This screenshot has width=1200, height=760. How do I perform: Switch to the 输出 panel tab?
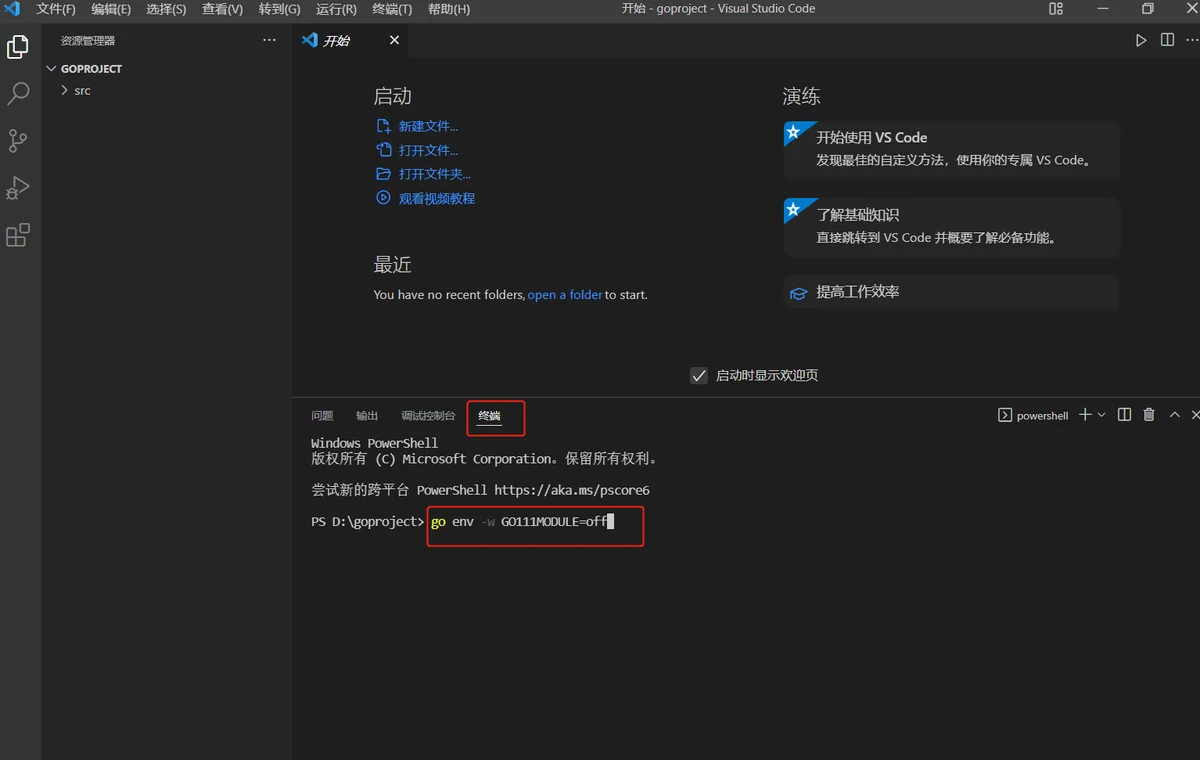pos(367,416)
